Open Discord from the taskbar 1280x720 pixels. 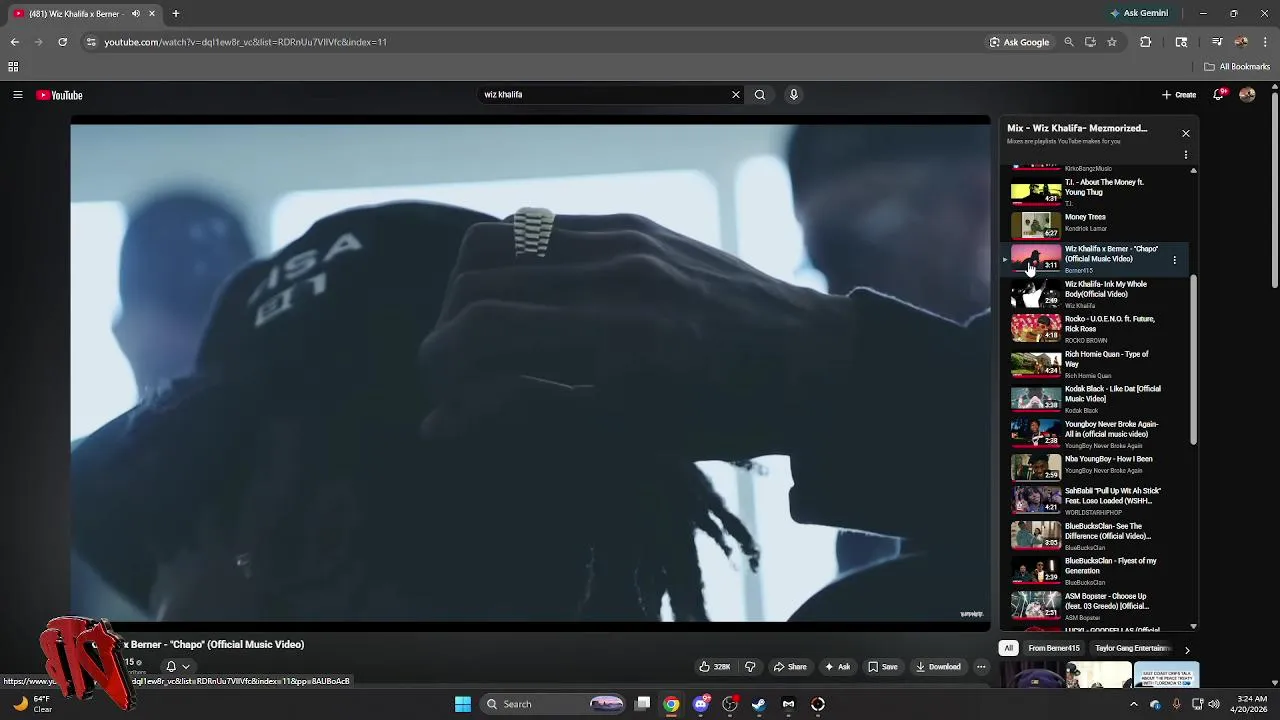pyautogui.click(x=701, y=704)
